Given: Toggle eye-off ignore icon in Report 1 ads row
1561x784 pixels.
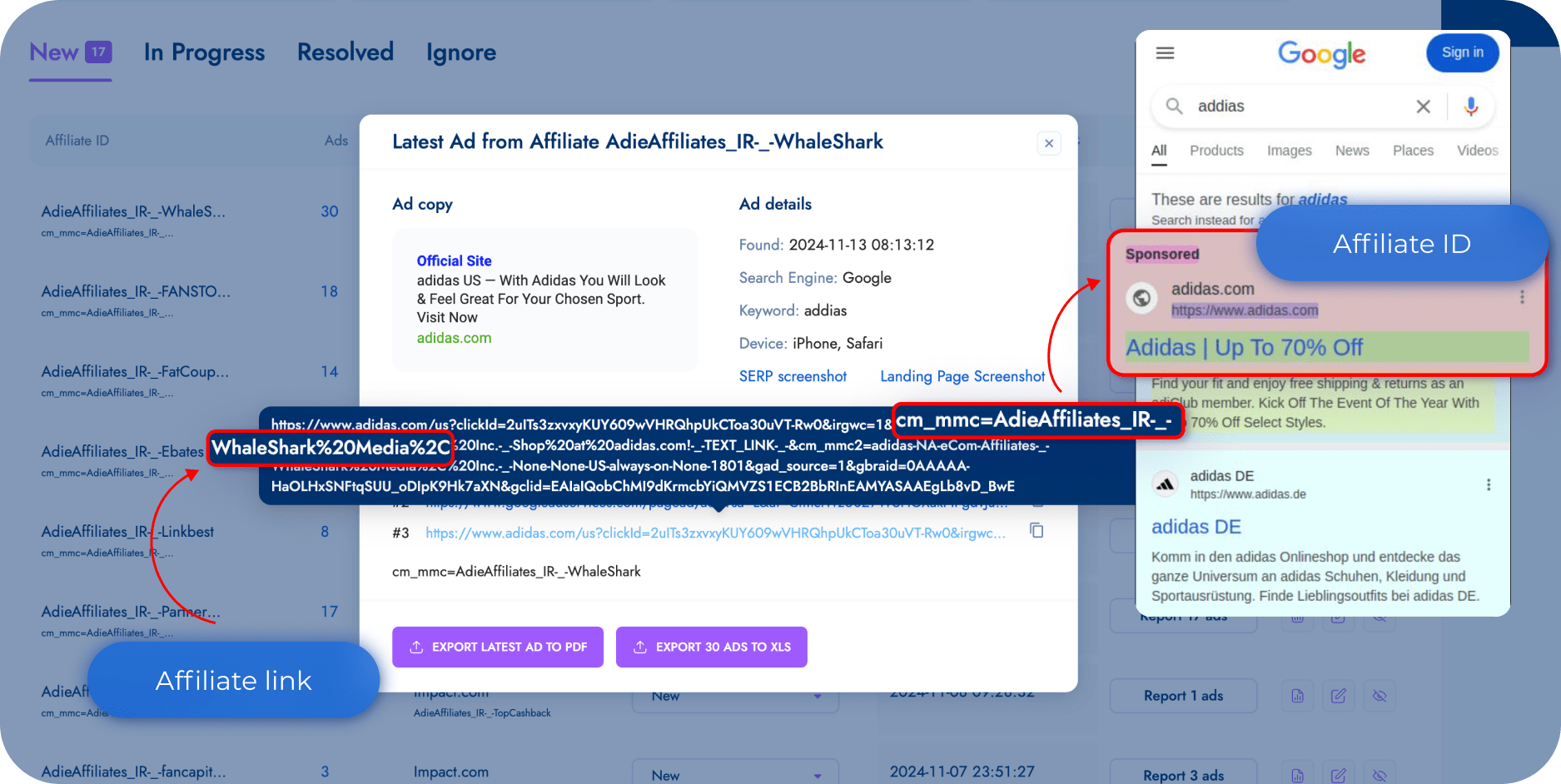Looking at the screenshot, I should tap(1380, 696).
